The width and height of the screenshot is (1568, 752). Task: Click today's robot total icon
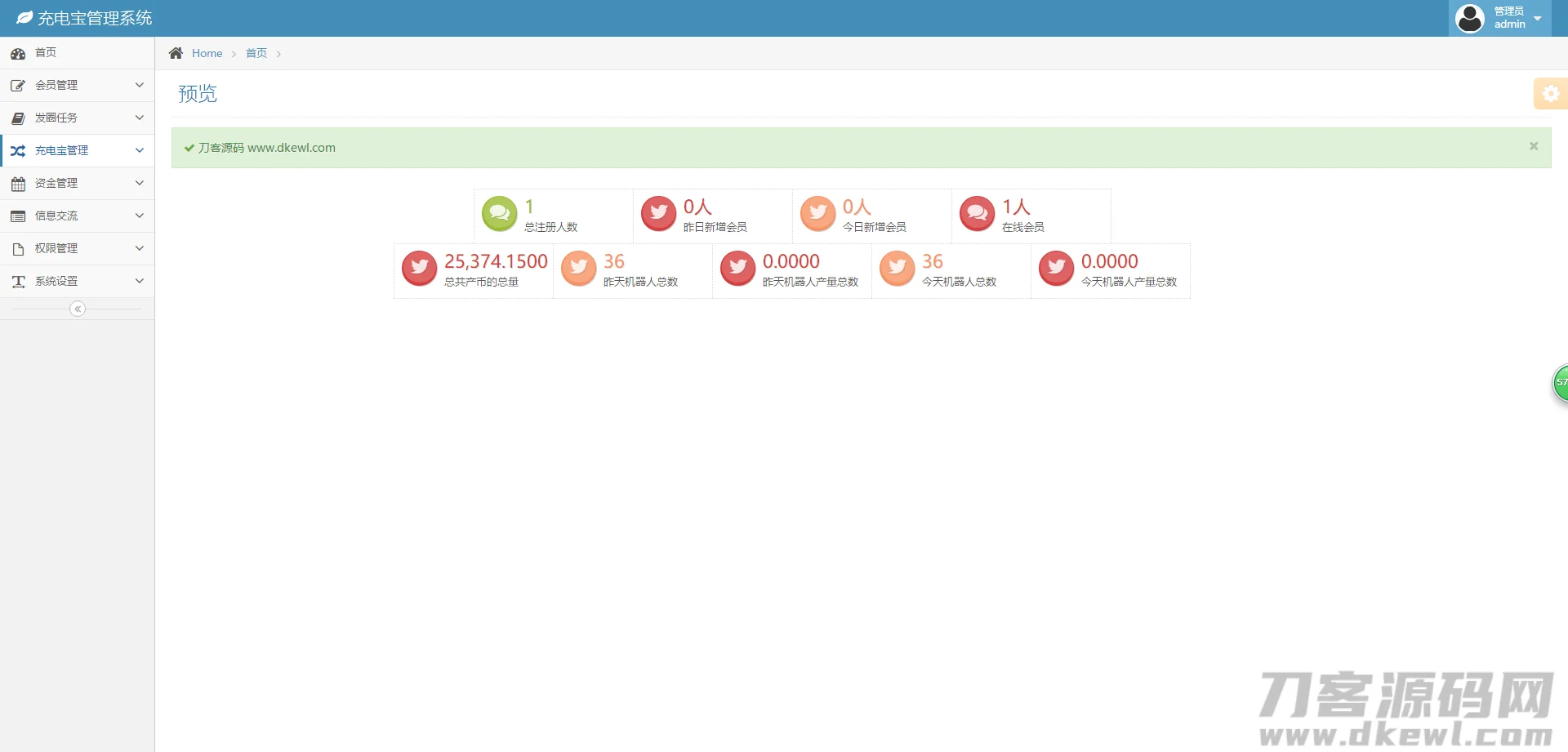[x=897, y=268]
